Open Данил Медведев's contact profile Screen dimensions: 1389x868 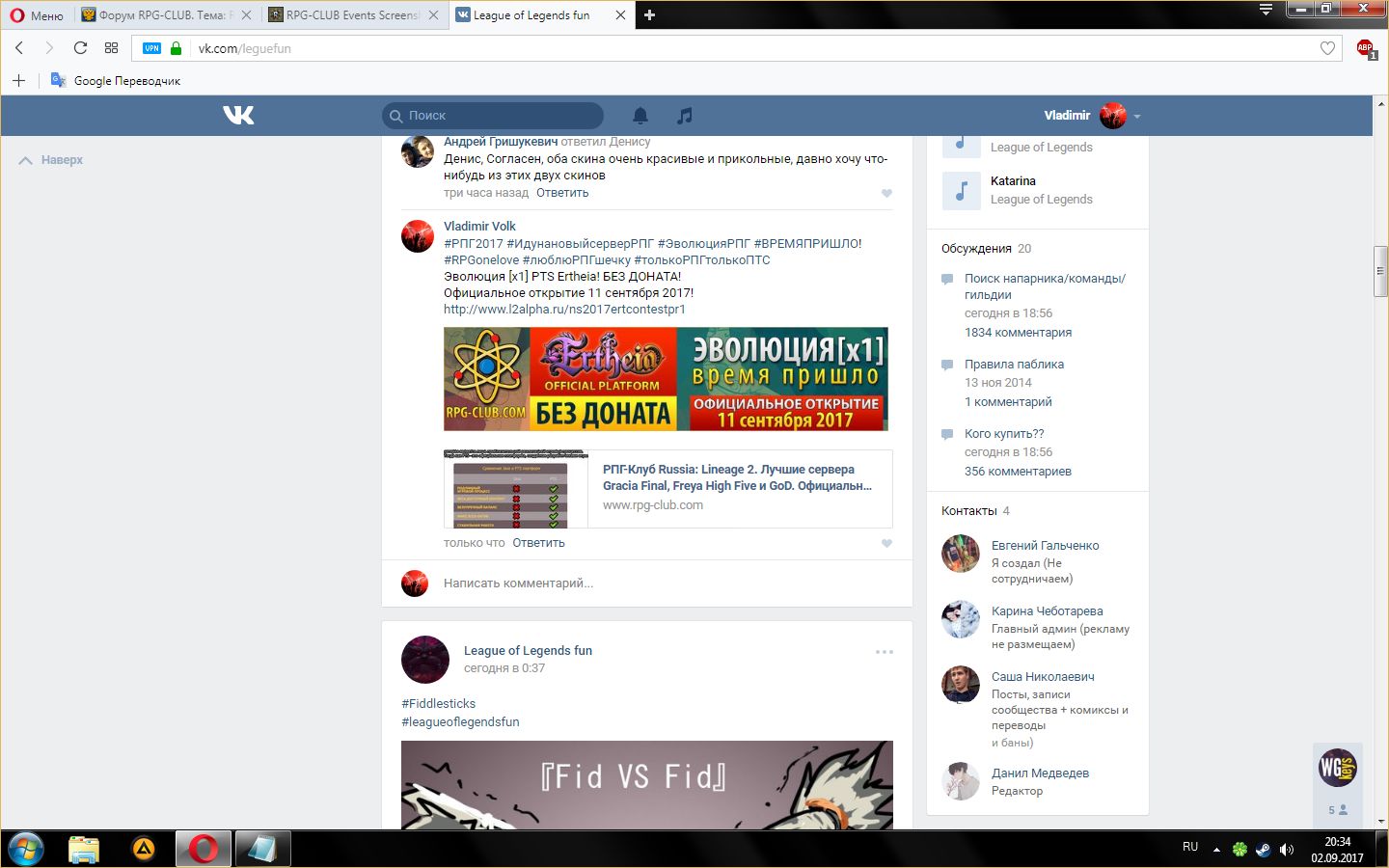coord(1040,773)
